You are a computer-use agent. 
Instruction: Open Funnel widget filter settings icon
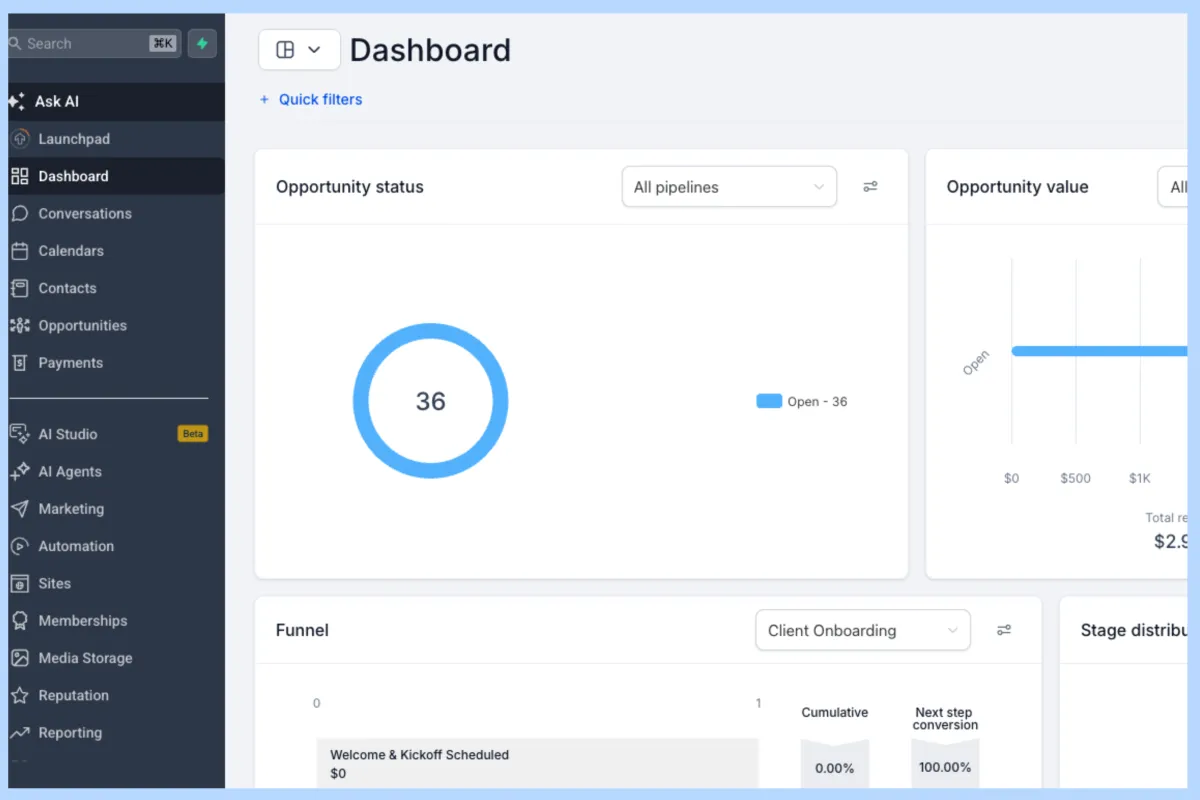[1004, 630]
